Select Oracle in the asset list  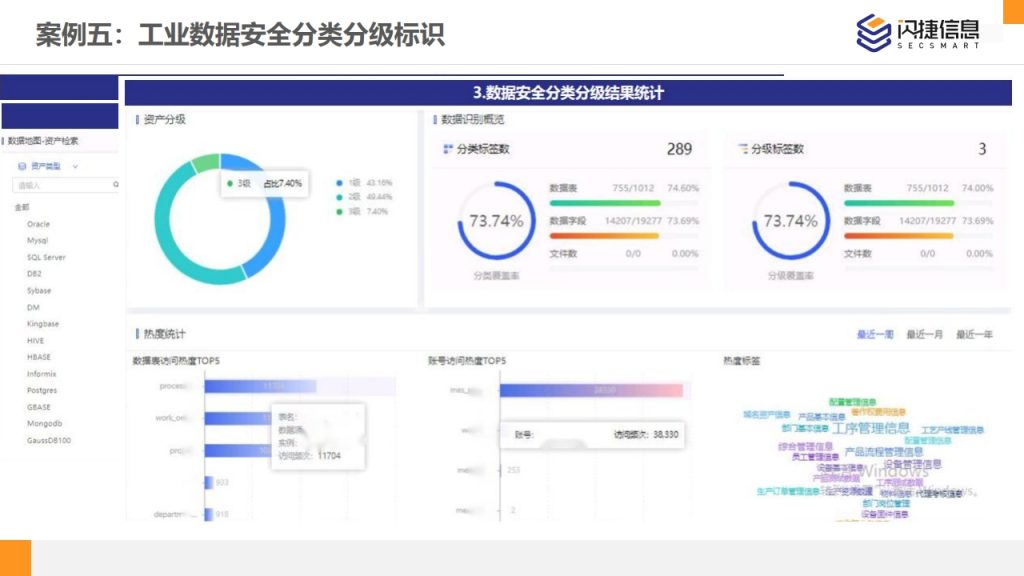click(38, 224)
